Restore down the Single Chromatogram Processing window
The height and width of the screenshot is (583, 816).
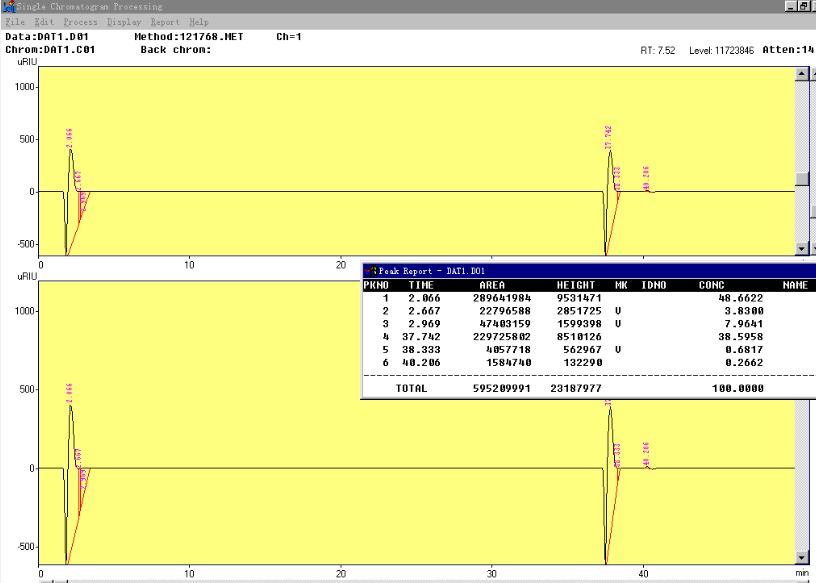(x=804, y=6)
